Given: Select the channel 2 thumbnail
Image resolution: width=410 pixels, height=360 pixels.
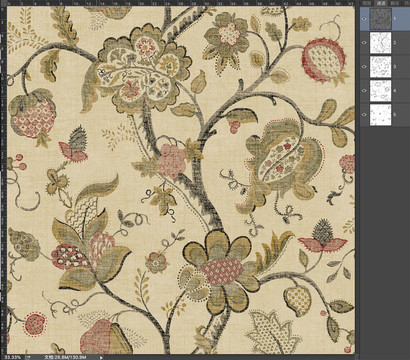Looking at the screenshot, I should pyautogui.click(x=380, y=43).
